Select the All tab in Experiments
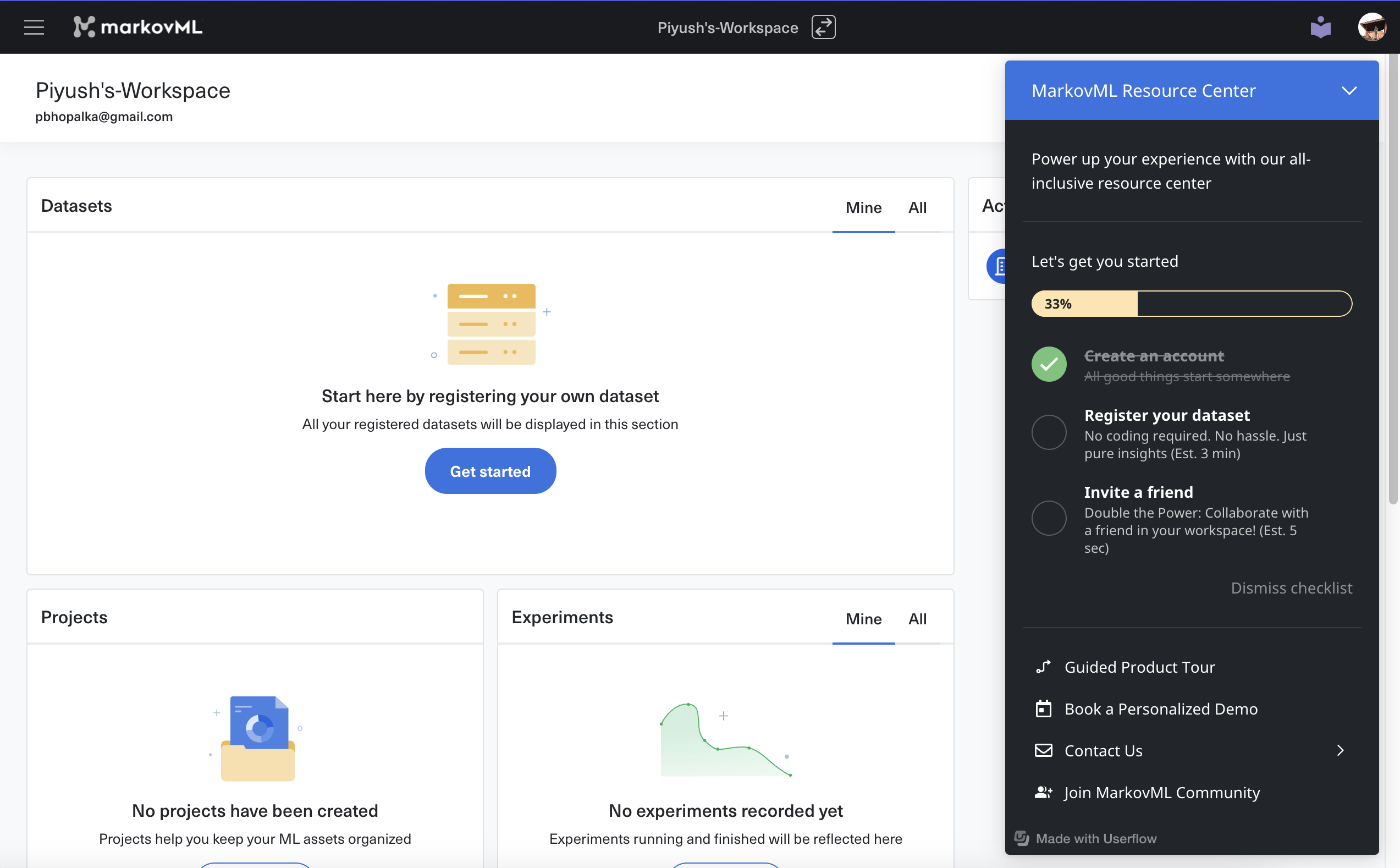Screen dimensions: 1400x868 [x=917, y=619]
